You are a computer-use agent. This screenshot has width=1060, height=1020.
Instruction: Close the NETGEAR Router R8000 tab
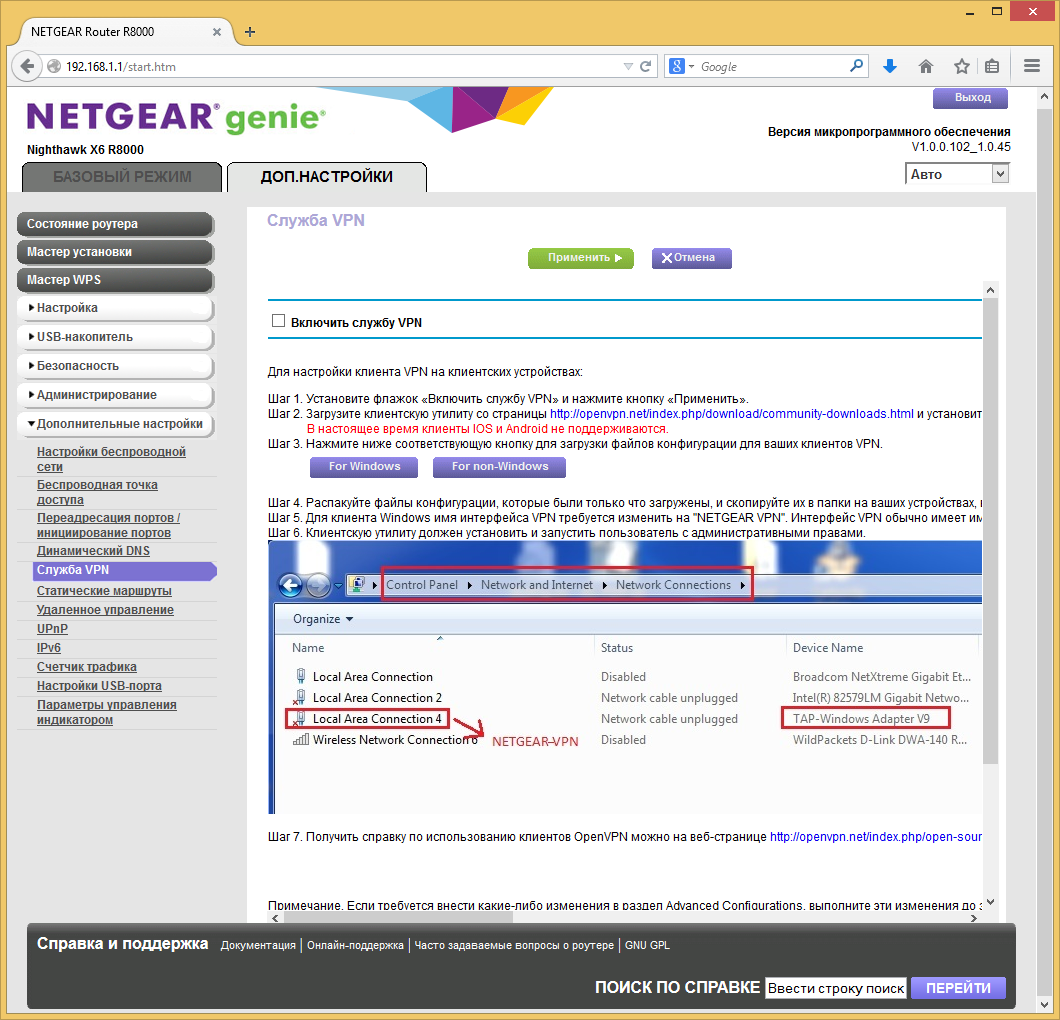[217, 32]
